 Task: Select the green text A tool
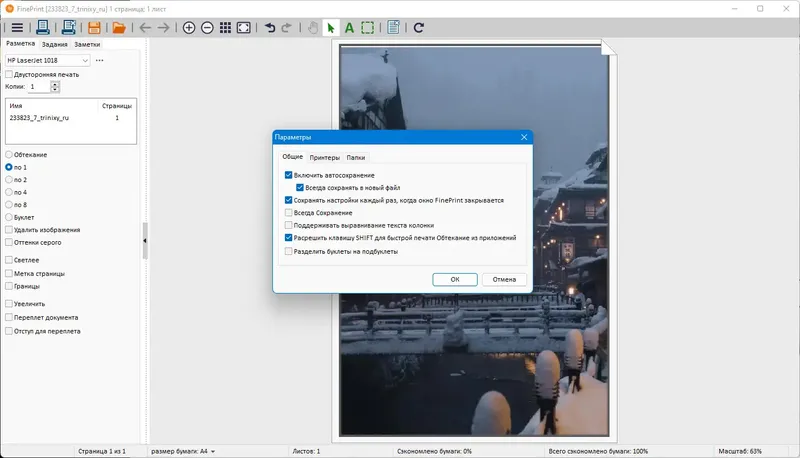[349, 28]
